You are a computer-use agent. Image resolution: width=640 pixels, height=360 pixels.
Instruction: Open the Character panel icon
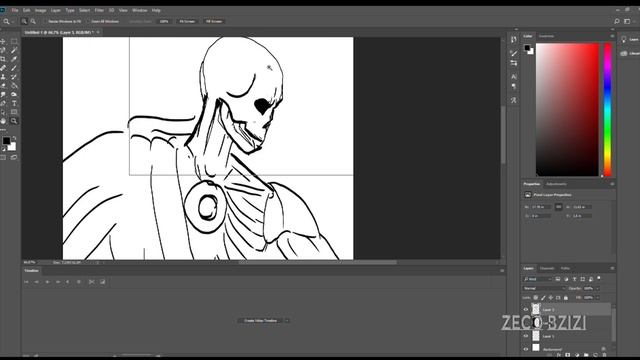click(513, 77)
